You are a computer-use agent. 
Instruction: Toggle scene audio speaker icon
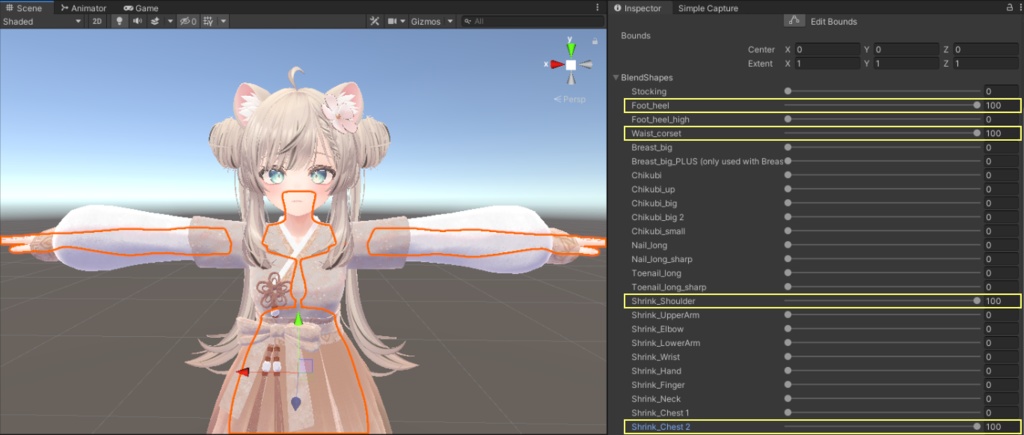(137, 21)
